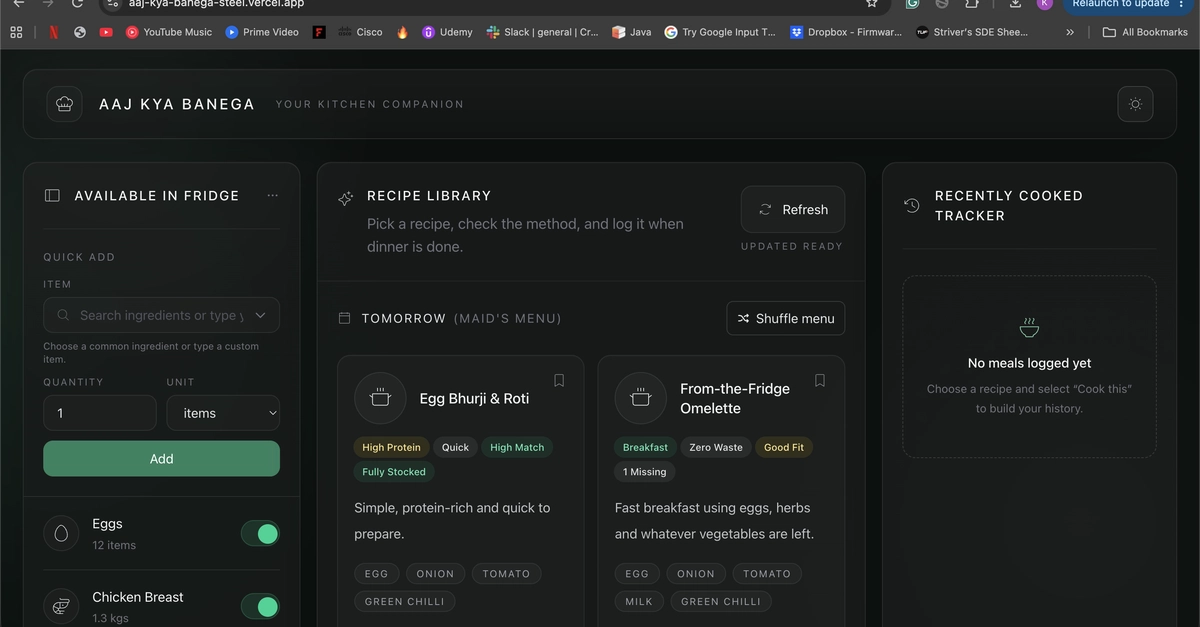Open the YouTube Music bookmark
1200x627 pixels.
click(169, 32)
